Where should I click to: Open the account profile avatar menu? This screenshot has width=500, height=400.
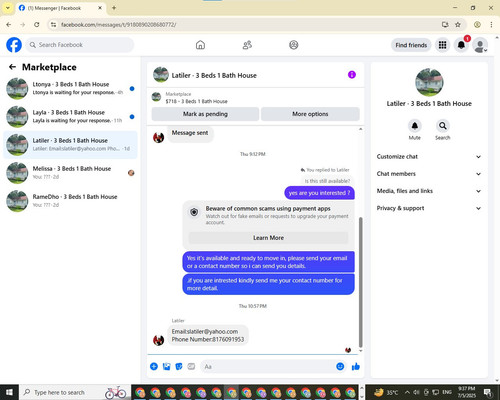pyautogui.click(x=480, y=45)
